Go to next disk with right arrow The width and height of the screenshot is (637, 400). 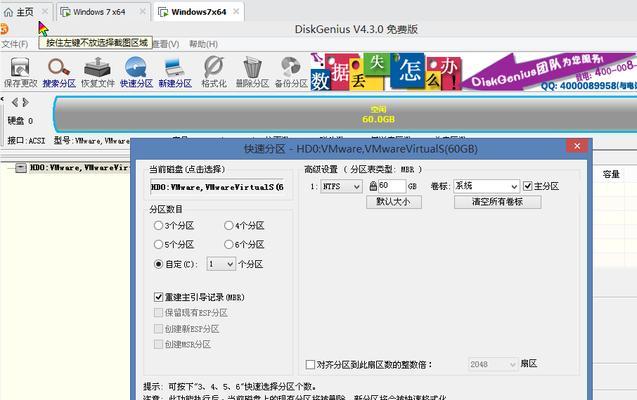pyautogui.click(x=25, y=102)
